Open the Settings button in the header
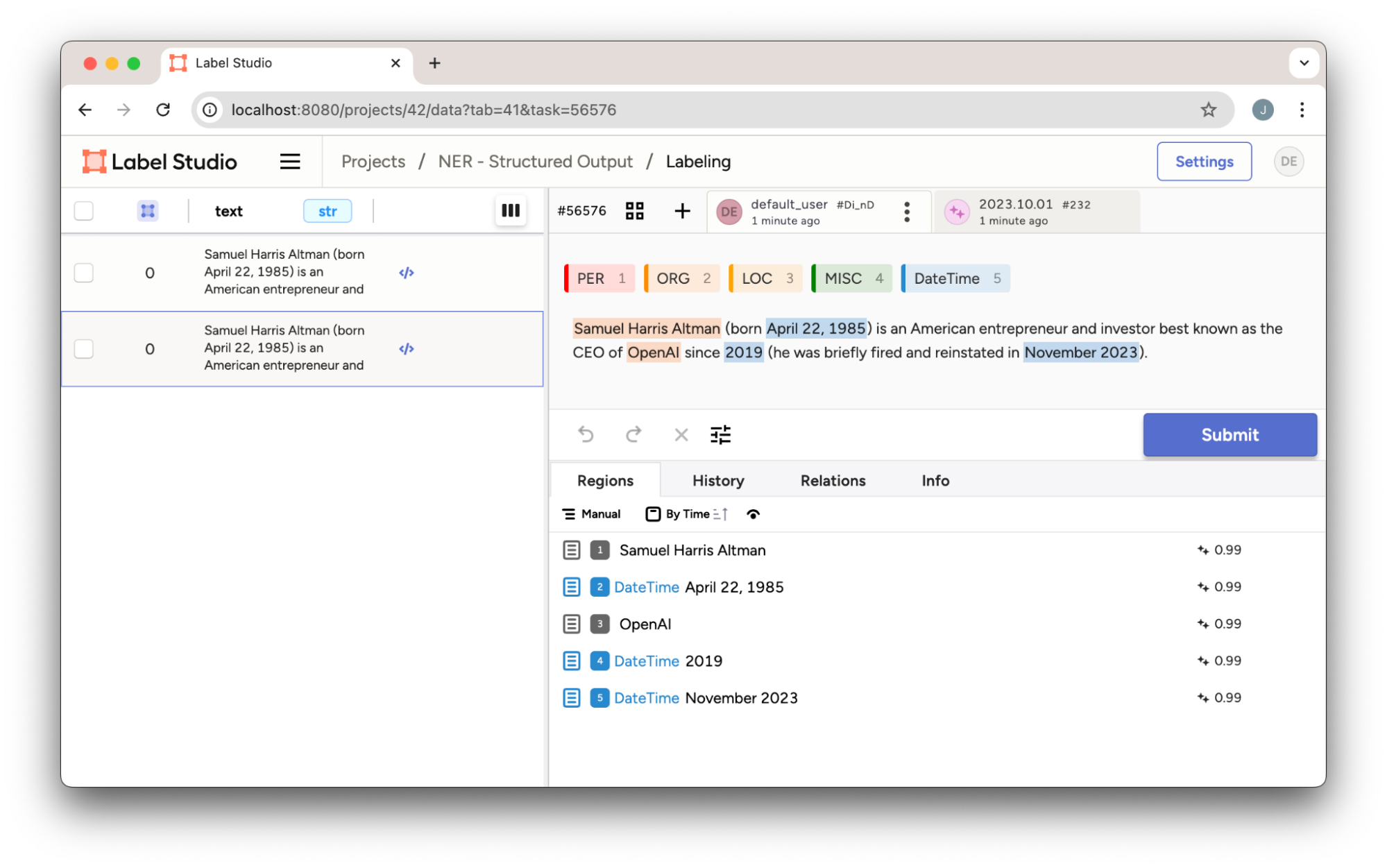Screen dimensions: 1387x868 tap(1203, 162)
